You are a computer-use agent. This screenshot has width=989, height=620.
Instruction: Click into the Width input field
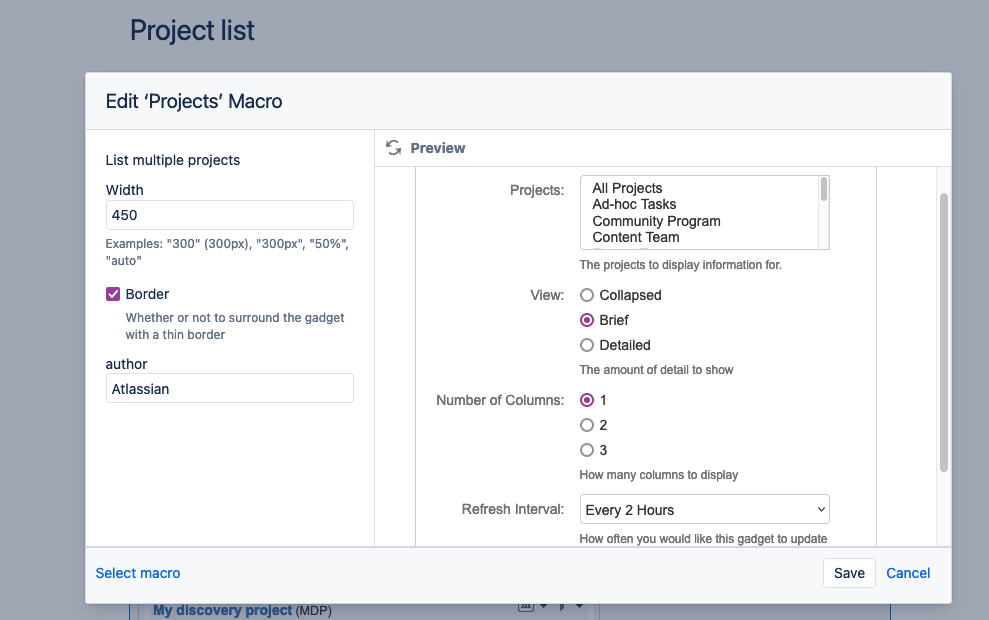coord(229,215)
